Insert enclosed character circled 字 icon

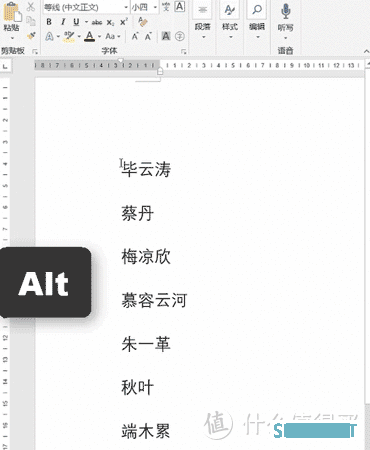click(180, 36)
